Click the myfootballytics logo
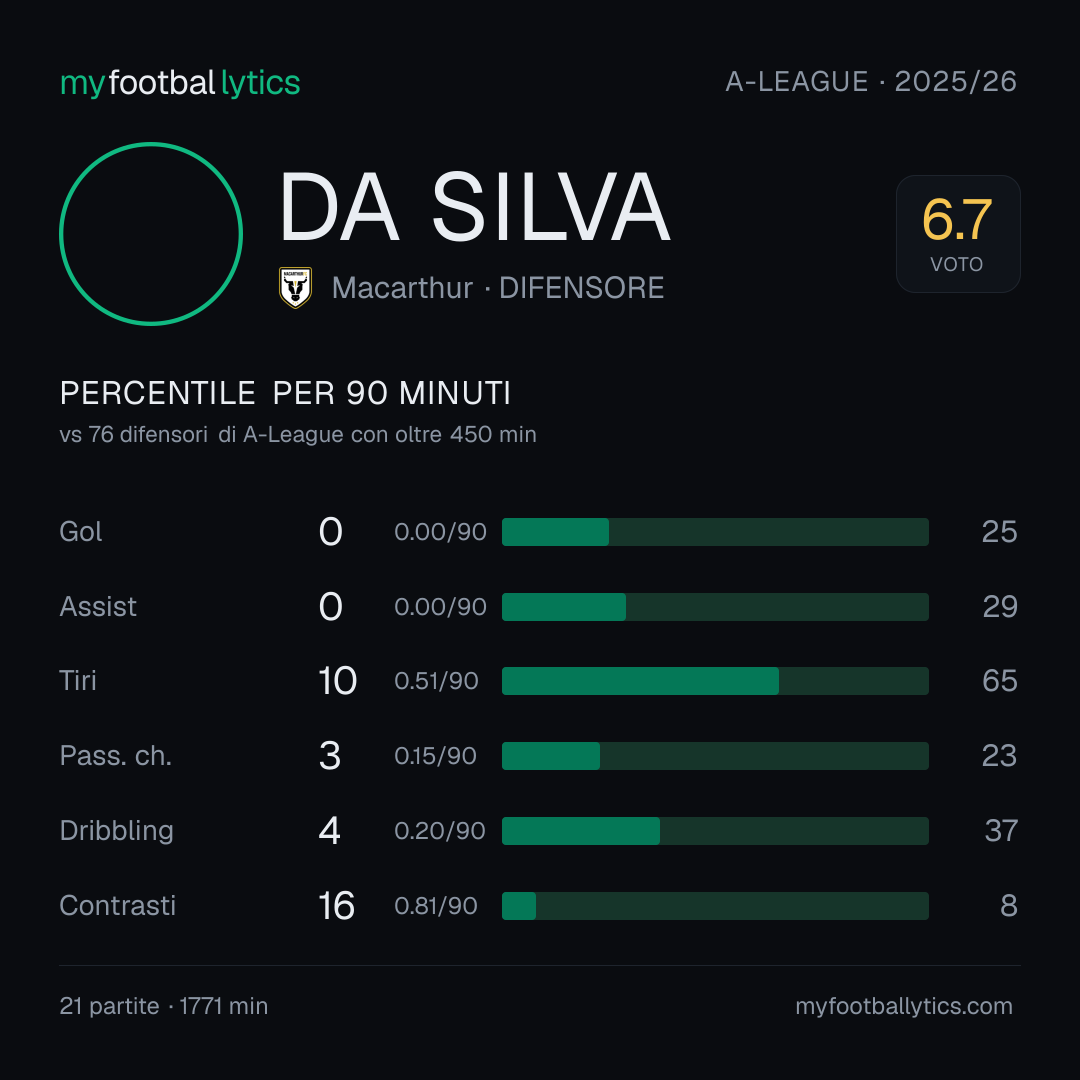Screen dimensions: 1080x1080 180,83
